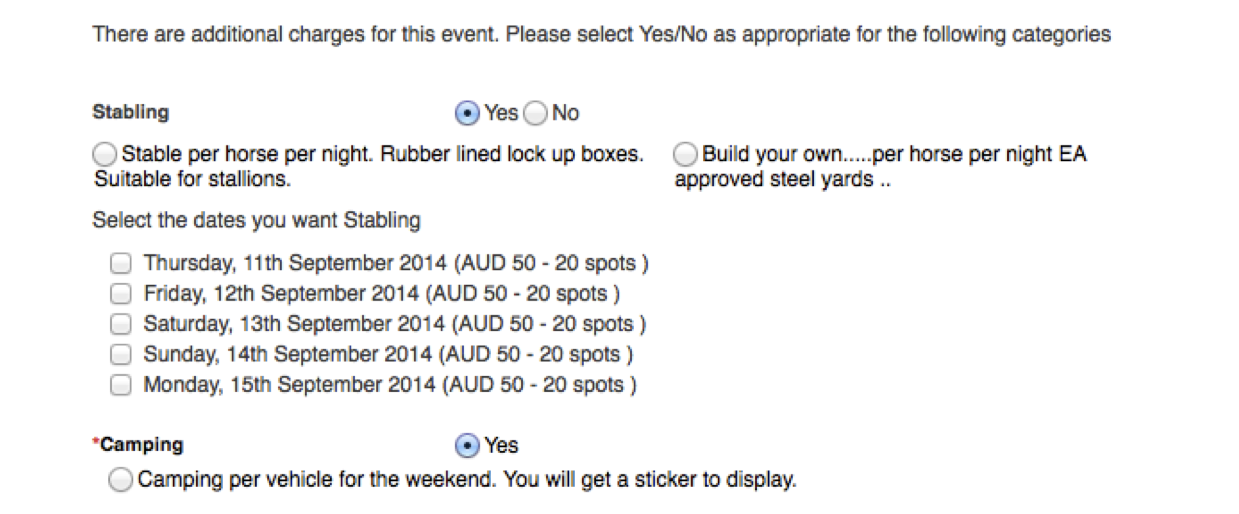Click the bold Camping heading label
The height and width of the screenshot is (514, 1239).
pos(142,445)
